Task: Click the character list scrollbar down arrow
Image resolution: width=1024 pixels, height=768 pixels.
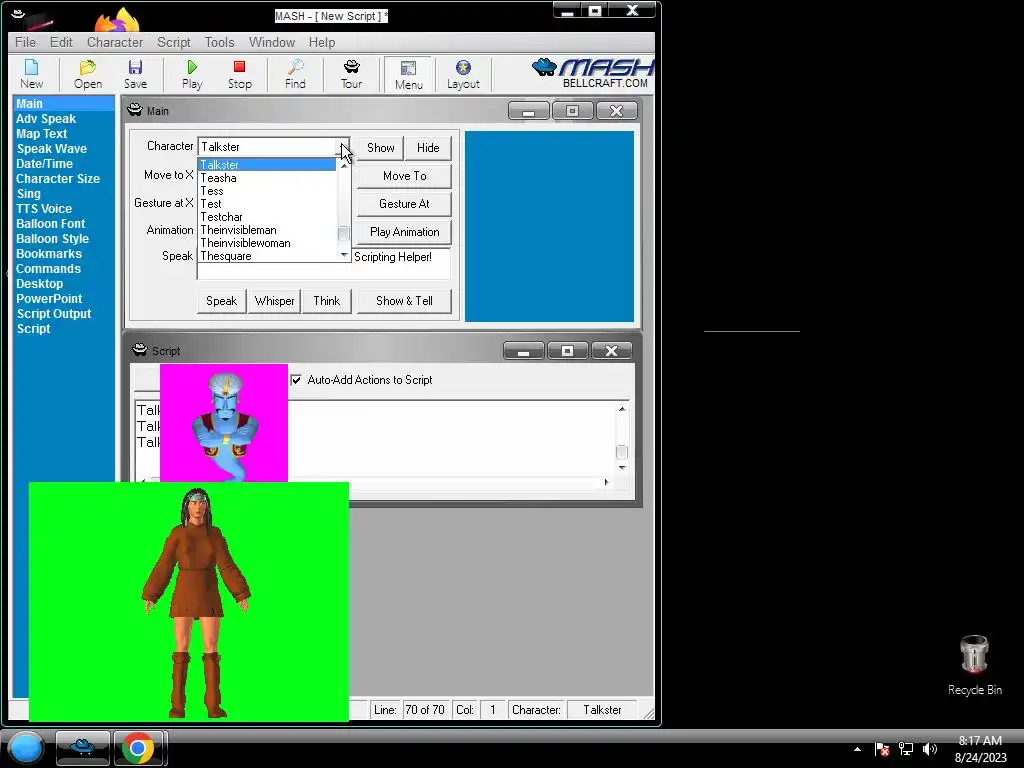Action: tap(344, 255)
